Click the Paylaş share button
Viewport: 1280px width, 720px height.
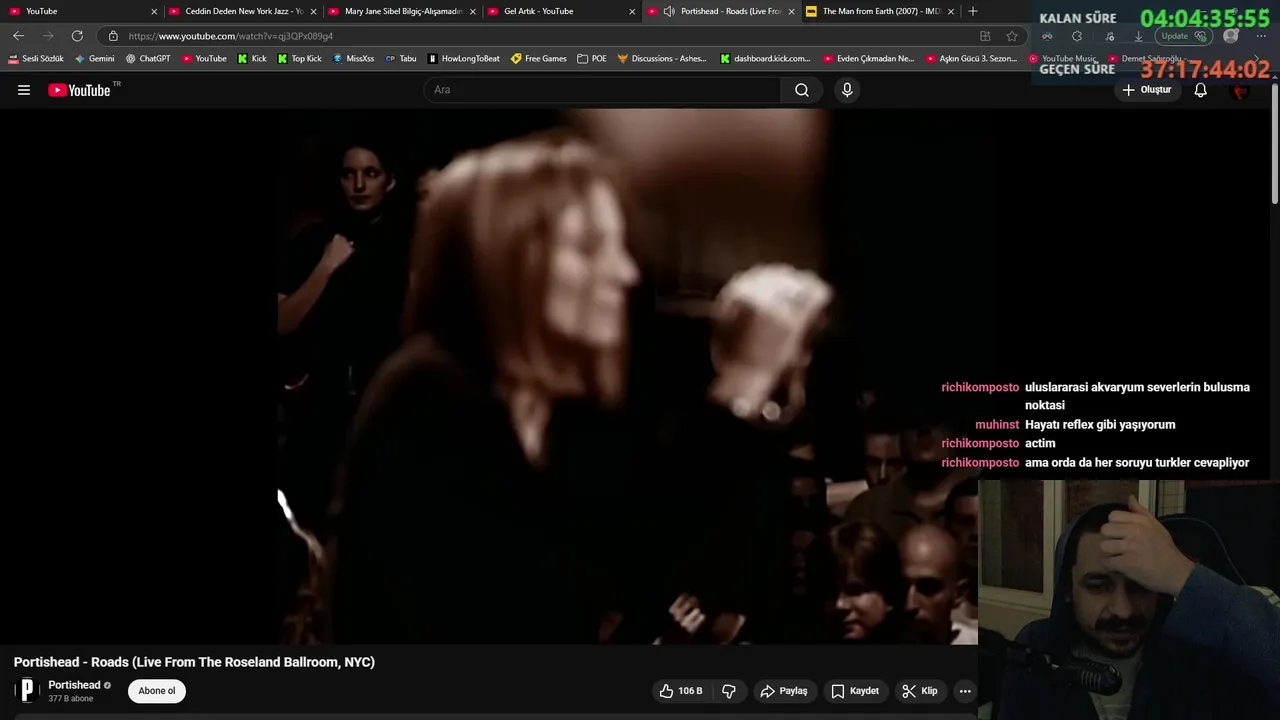point(784,691)
